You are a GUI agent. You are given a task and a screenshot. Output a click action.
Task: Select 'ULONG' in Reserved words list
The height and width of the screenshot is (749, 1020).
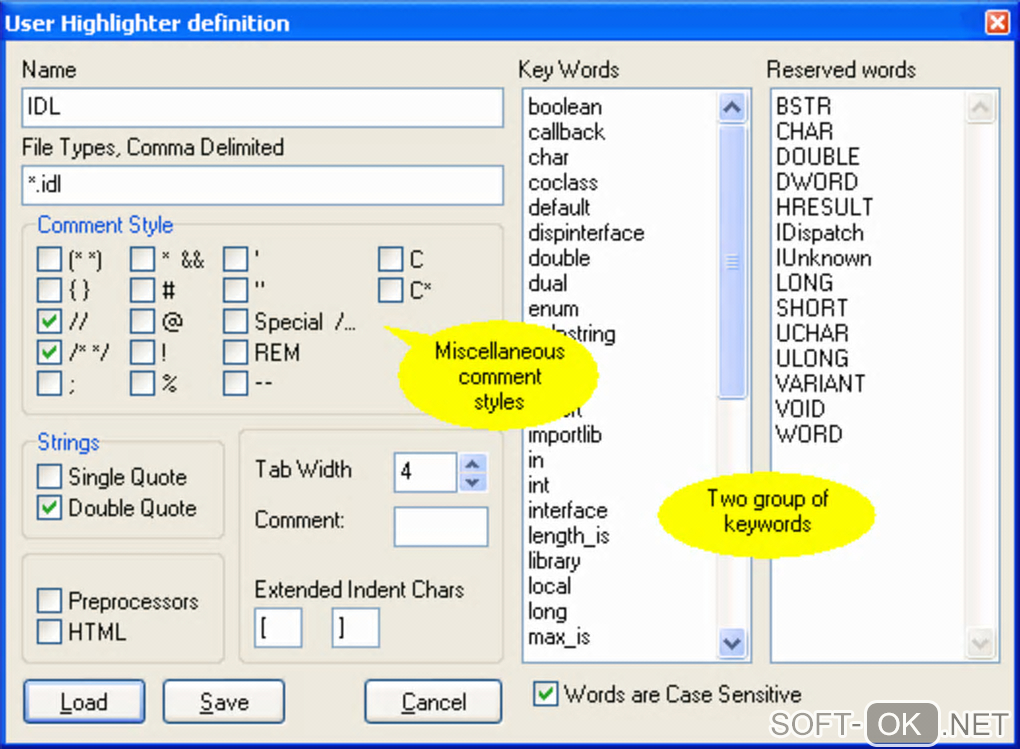pos(812,359)
